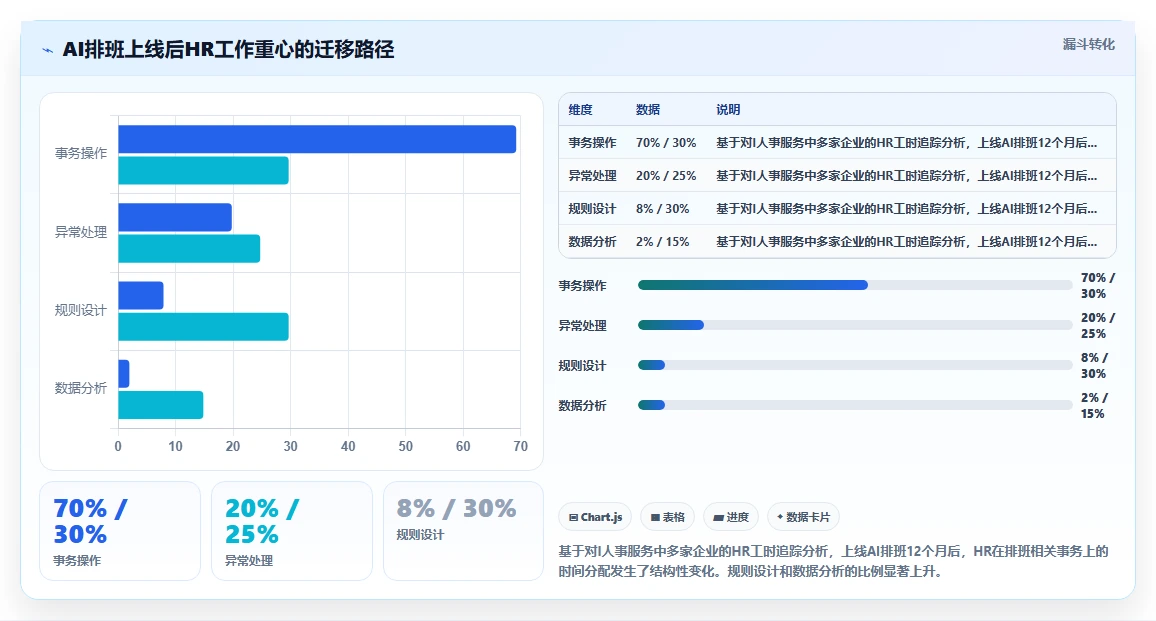Click the 进度 tag chip
This screenshot has height=621, width=1156.
(x=731, y=517)
